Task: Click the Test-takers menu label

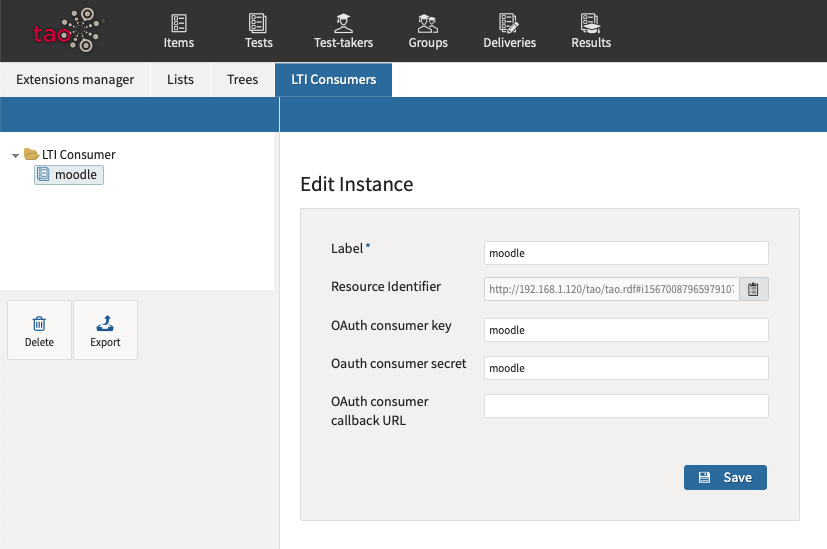Action: coord(343,43)
